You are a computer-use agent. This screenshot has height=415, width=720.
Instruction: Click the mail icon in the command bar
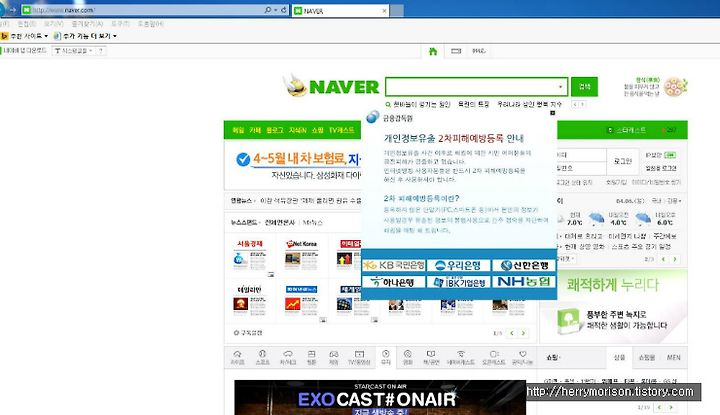coord(456,51)
